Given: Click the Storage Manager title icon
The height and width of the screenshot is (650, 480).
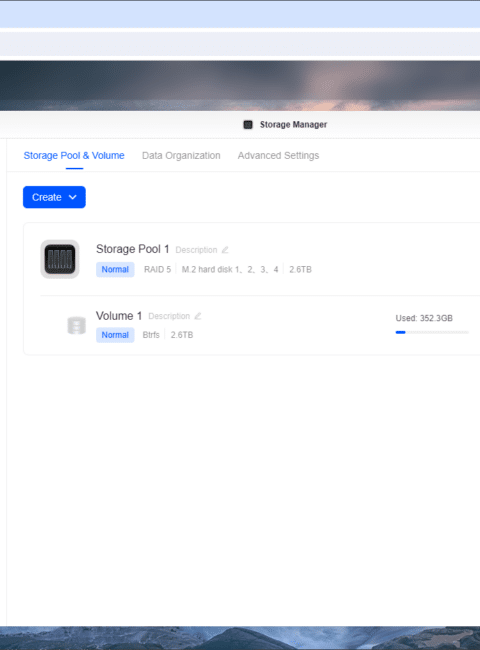Looking at the screenshot, I should 248,124.
